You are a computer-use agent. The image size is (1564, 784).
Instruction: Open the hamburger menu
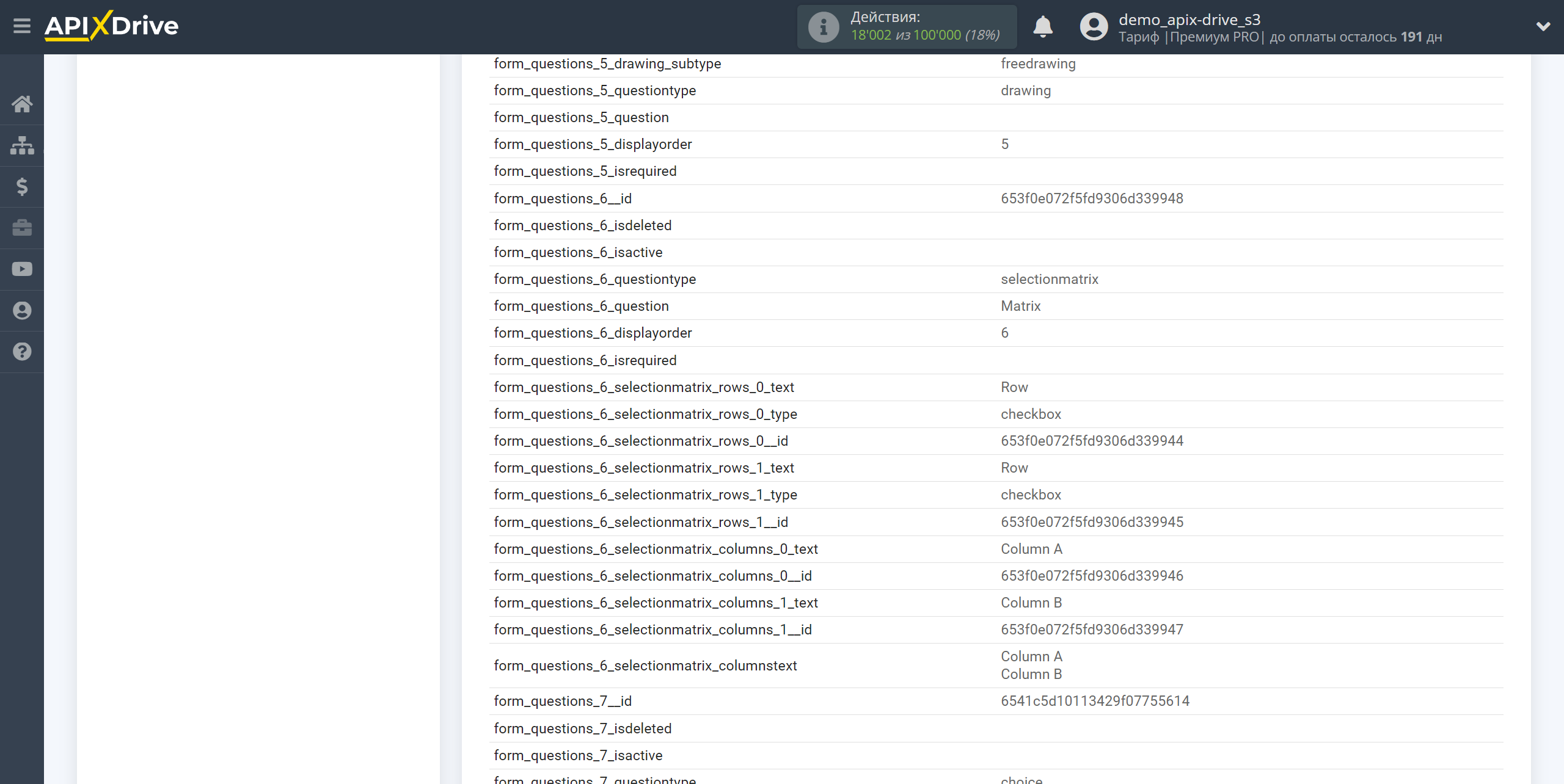click(22, 26)
